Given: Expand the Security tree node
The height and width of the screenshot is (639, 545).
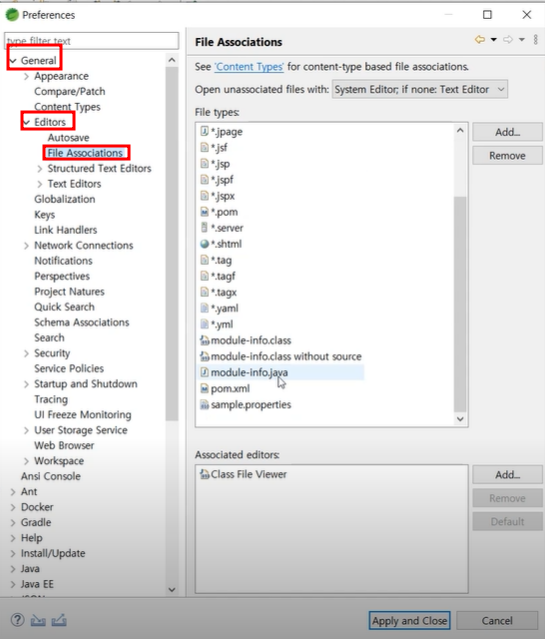Looking at the screenshot, I should pos(26,353).
